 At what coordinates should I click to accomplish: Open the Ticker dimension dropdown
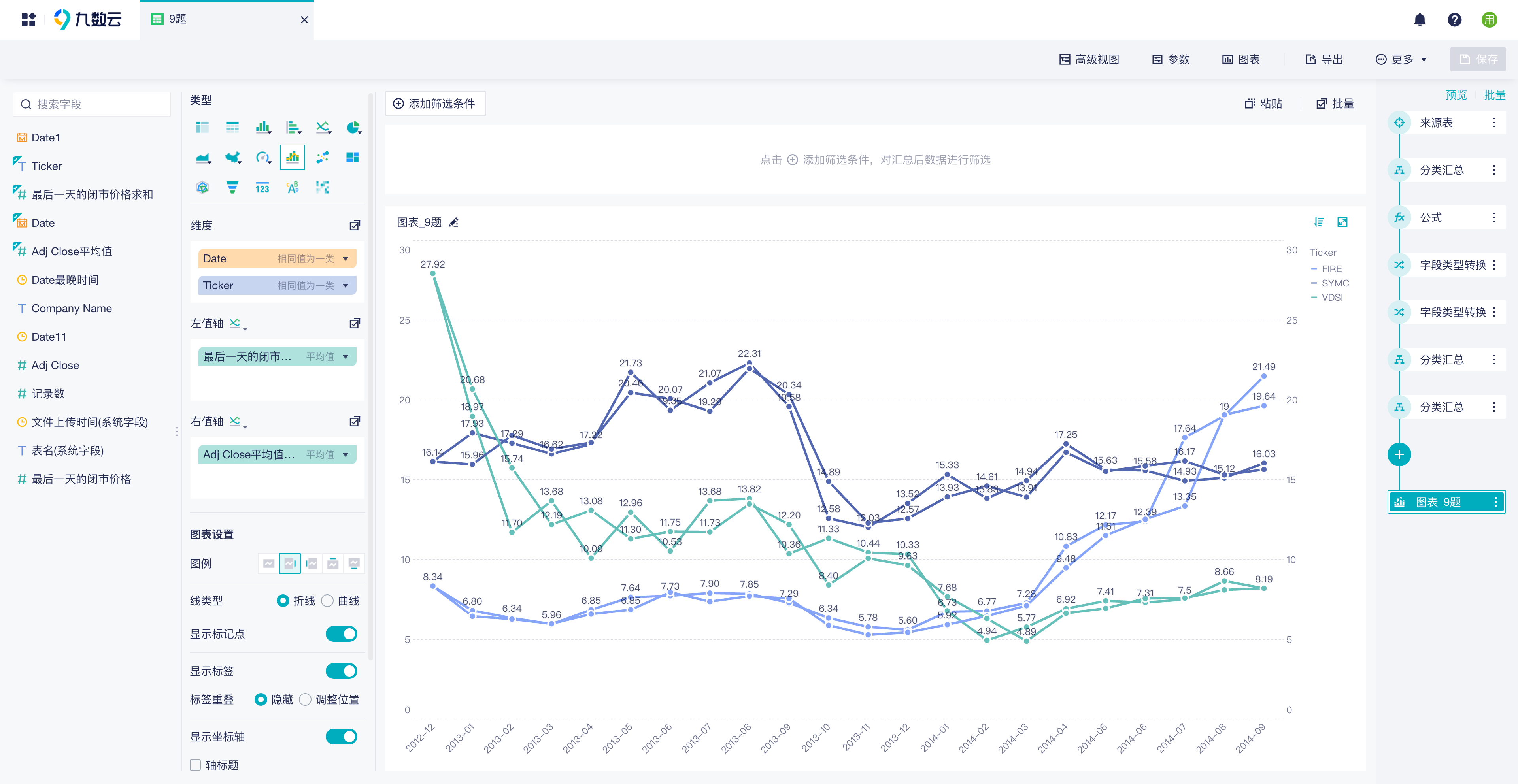[x=346, y=286]
